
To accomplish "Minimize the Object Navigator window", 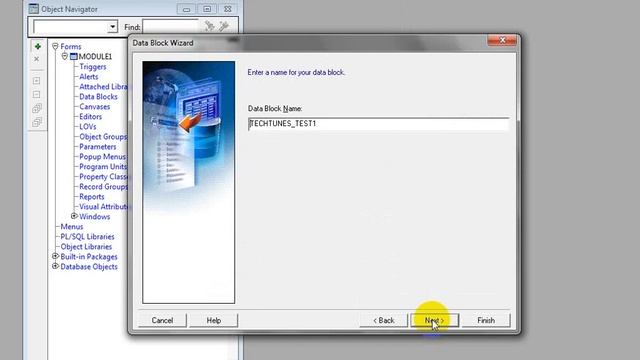I will click(x=187, y=9).
